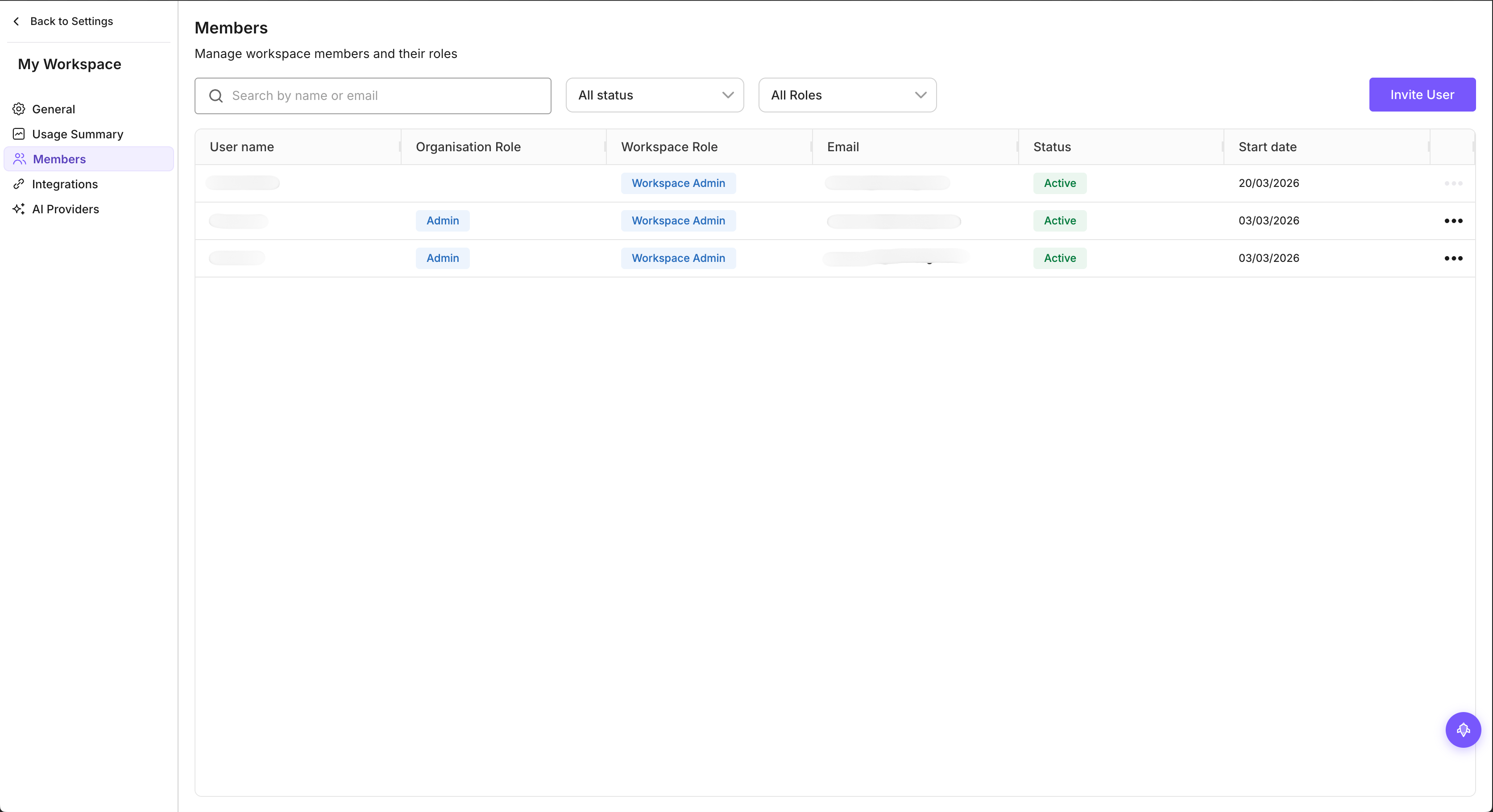
Task: Expand the All status dropdown
Action: 654,95
